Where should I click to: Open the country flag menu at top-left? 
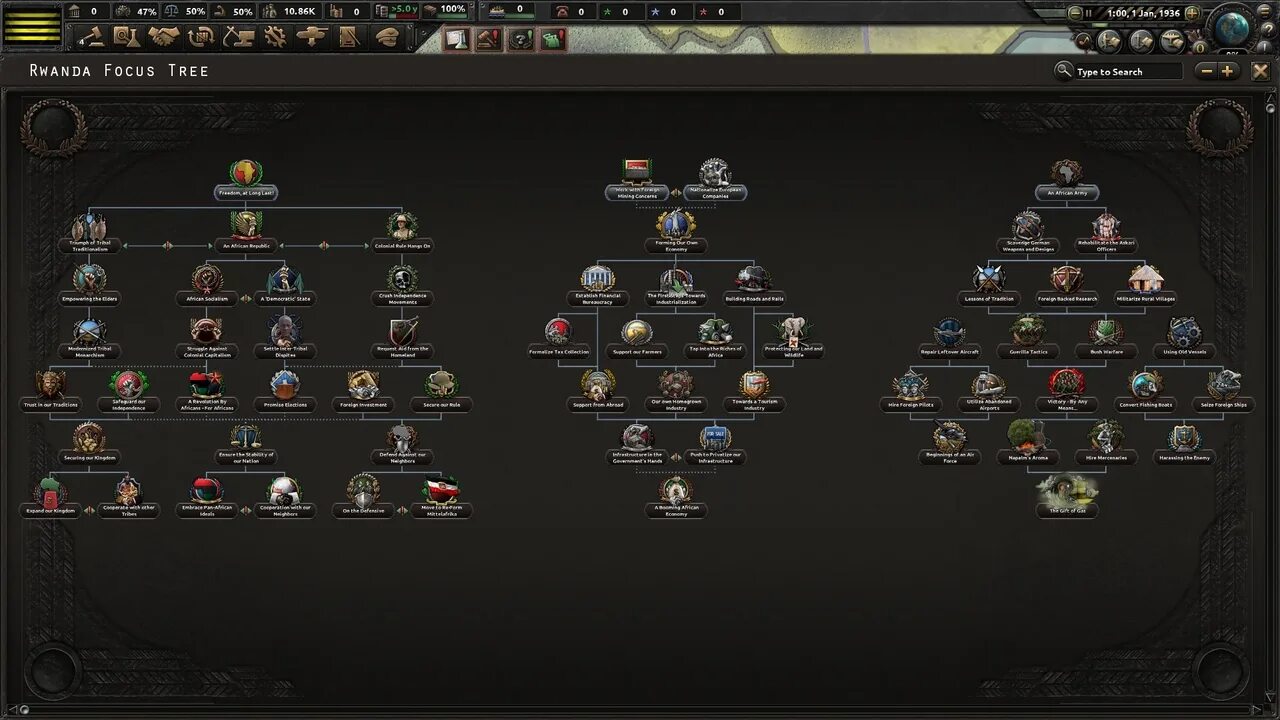(32, 27)
